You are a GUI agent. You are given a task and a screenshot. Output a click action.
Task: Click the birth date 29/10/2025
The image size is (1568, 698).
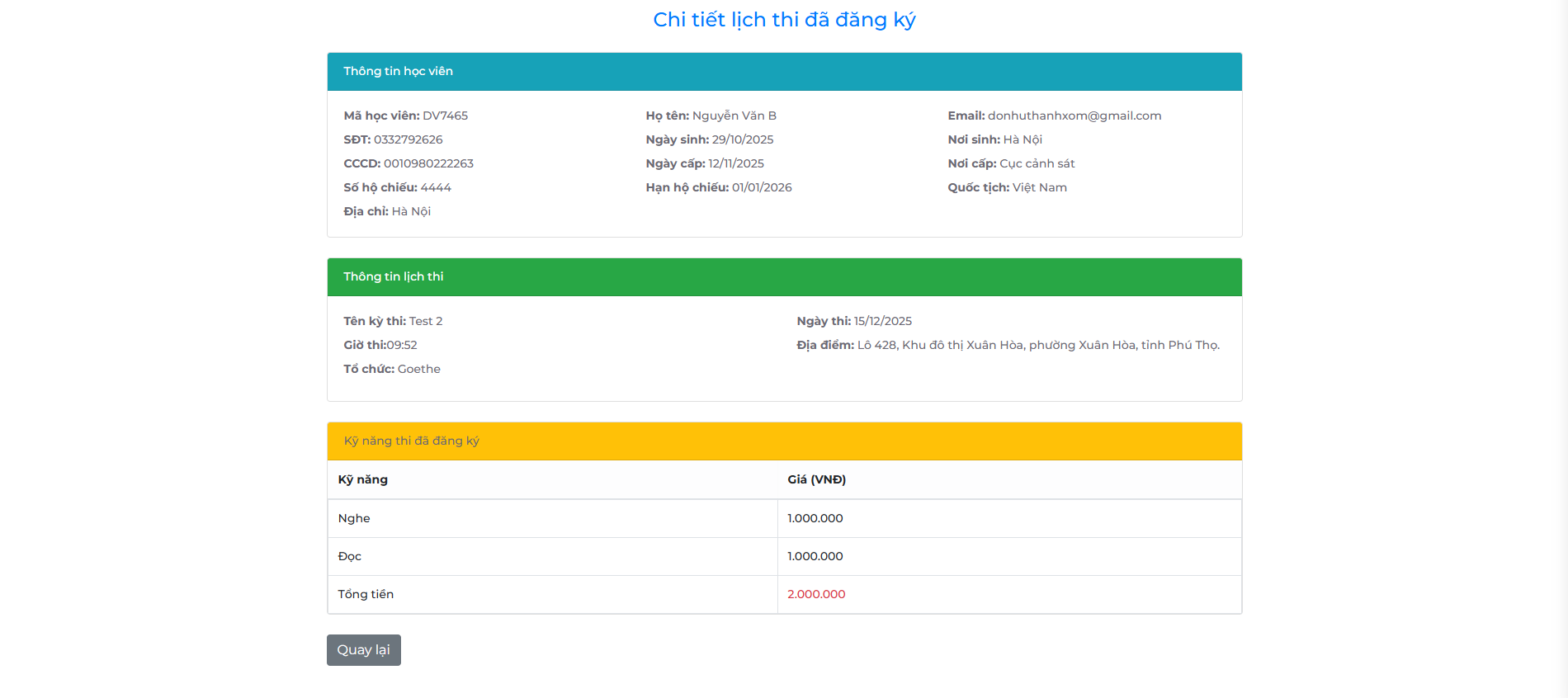coord(742,140)
